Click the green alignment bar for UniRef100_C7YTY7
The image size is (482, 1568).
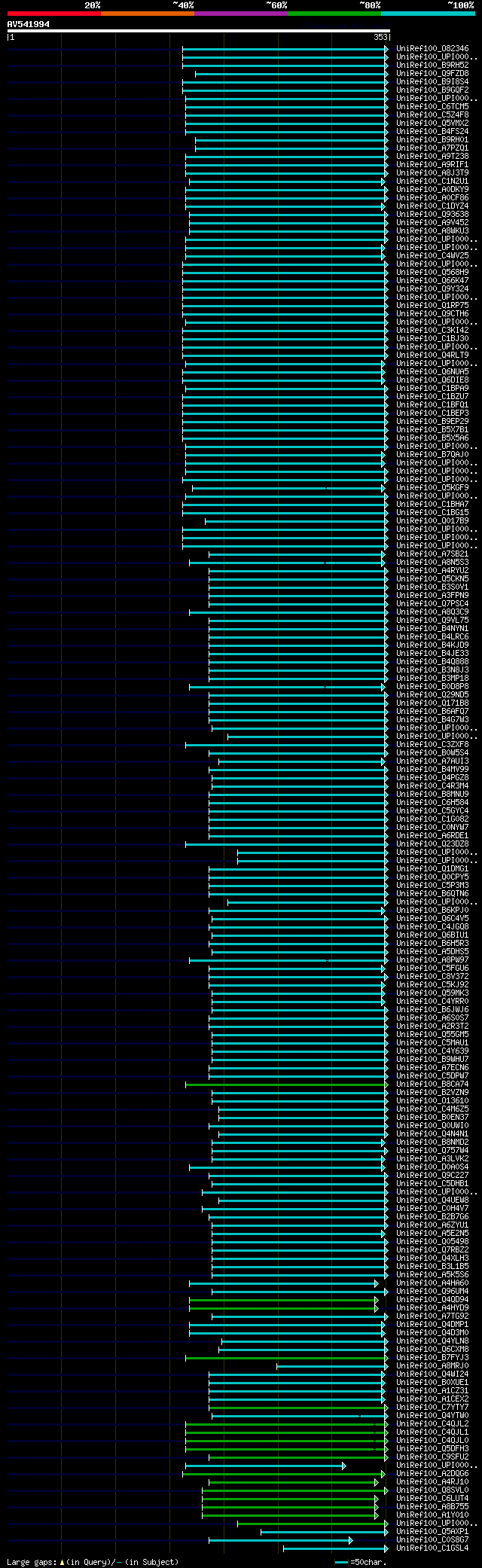click(x=298, y=1408)
